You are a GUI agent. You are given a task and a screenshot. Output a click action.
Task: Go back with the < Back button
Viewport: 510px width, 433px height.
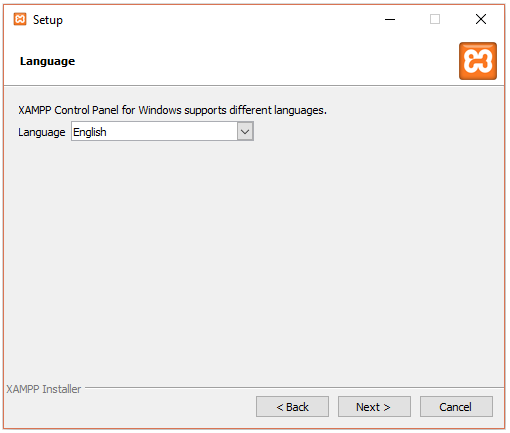tap(292, 407)
